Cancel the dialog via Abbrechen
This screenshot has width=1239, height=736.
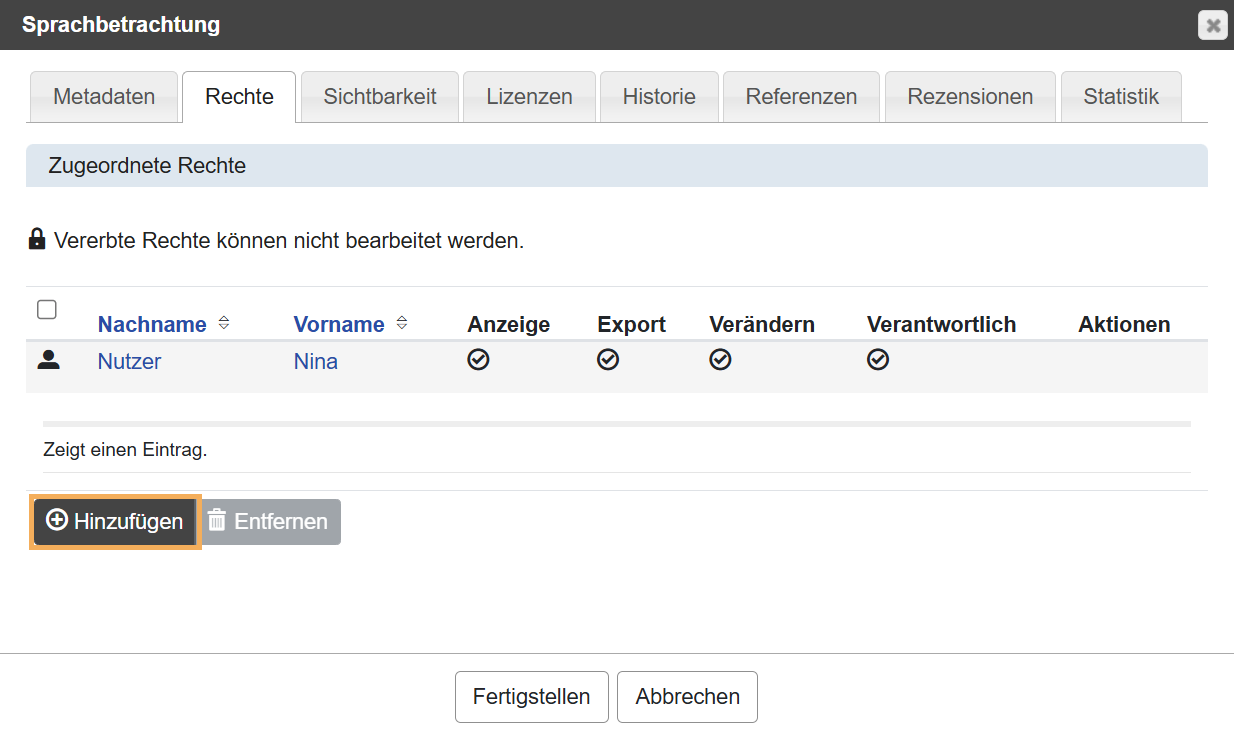[x=687, y=697]
